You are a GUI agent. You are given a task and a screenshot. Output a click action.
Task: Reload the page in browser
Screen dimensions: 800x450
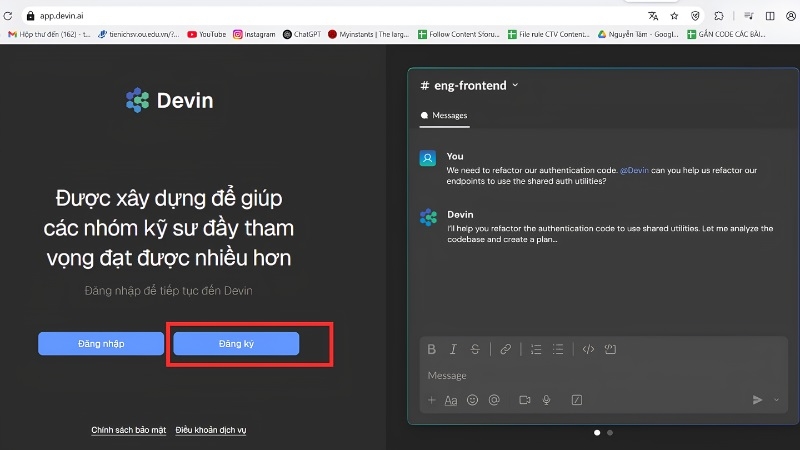click(x=8, y=16)
